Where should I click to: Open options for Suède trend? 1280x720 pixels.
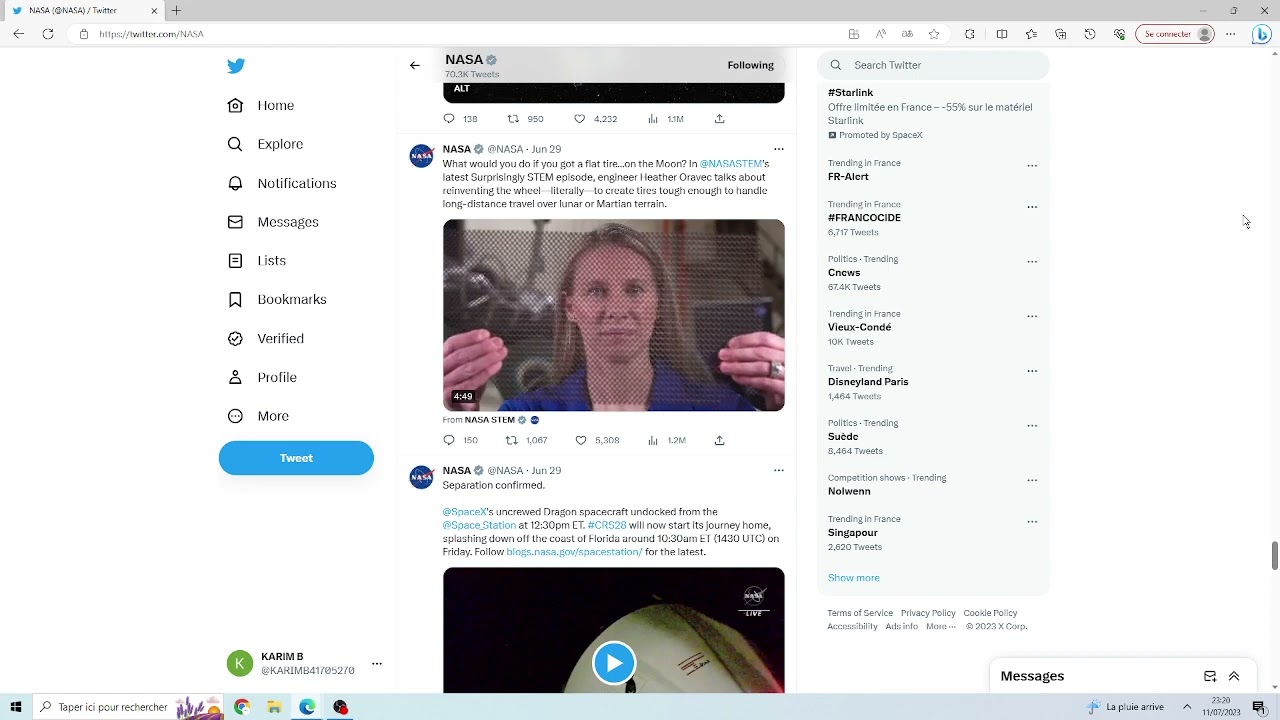click(1032, 426)
